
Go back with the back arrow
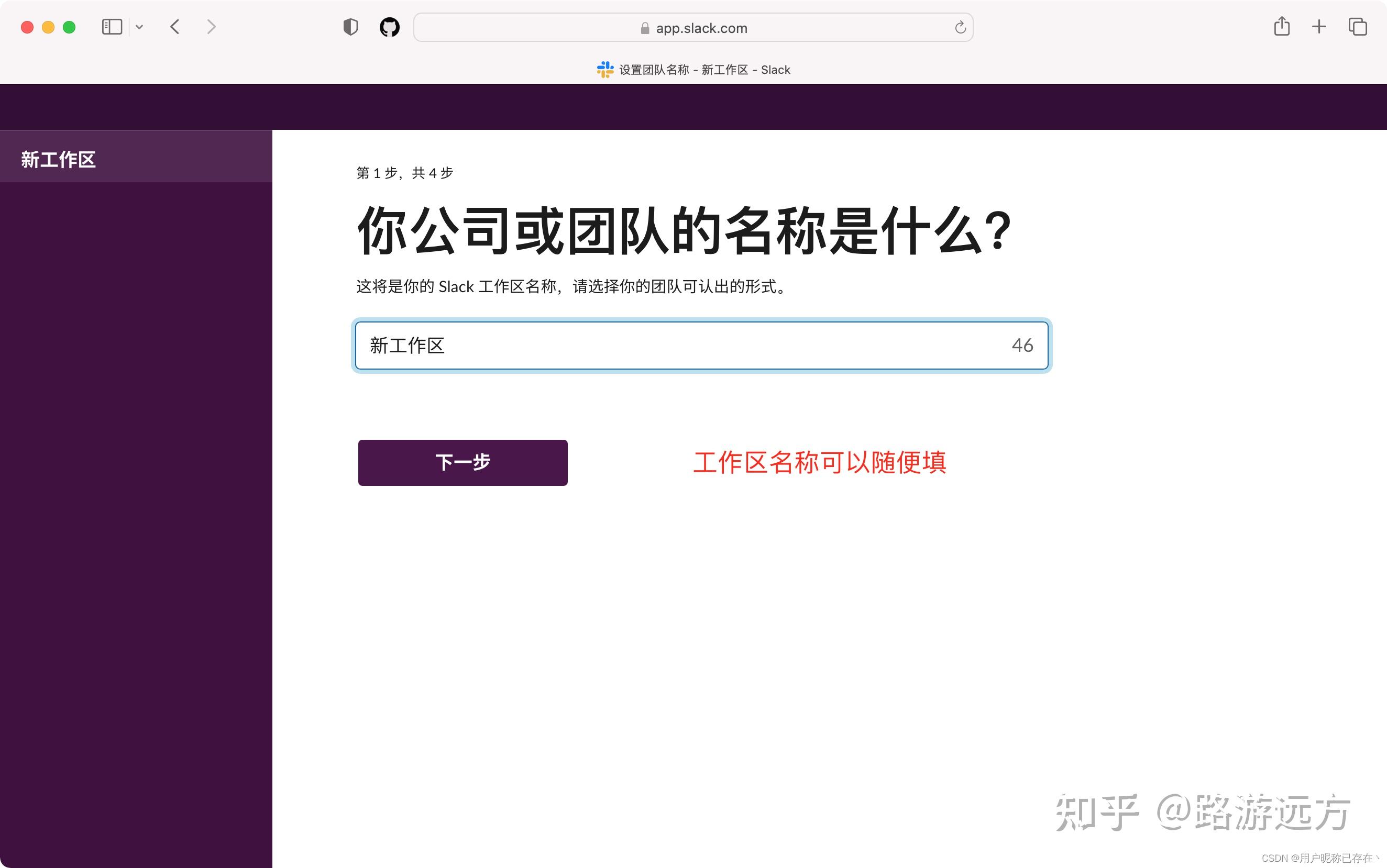[175, 27]
